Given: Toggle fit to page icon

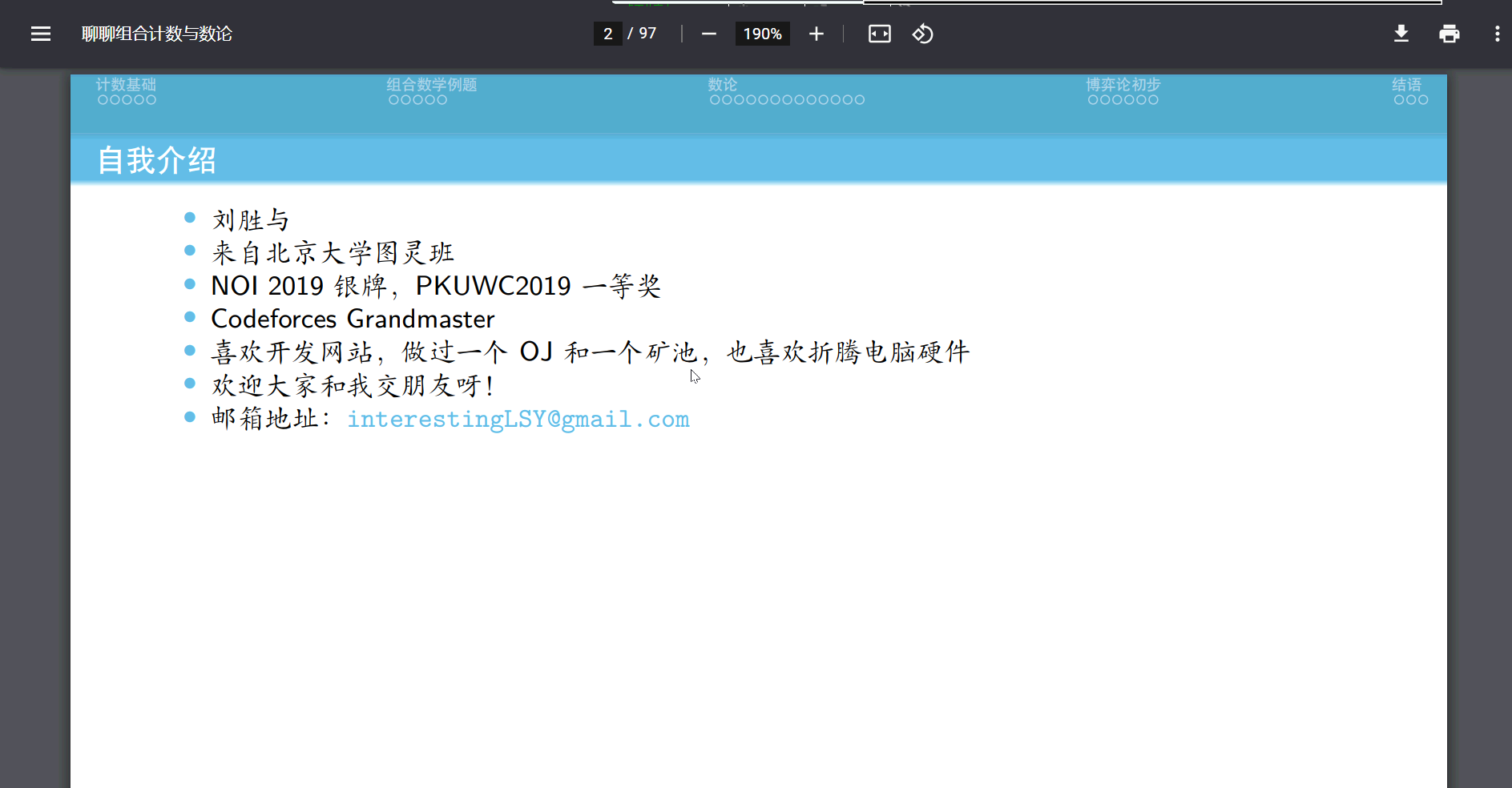Looking at the screenshot, I should [x=879, y=34].
